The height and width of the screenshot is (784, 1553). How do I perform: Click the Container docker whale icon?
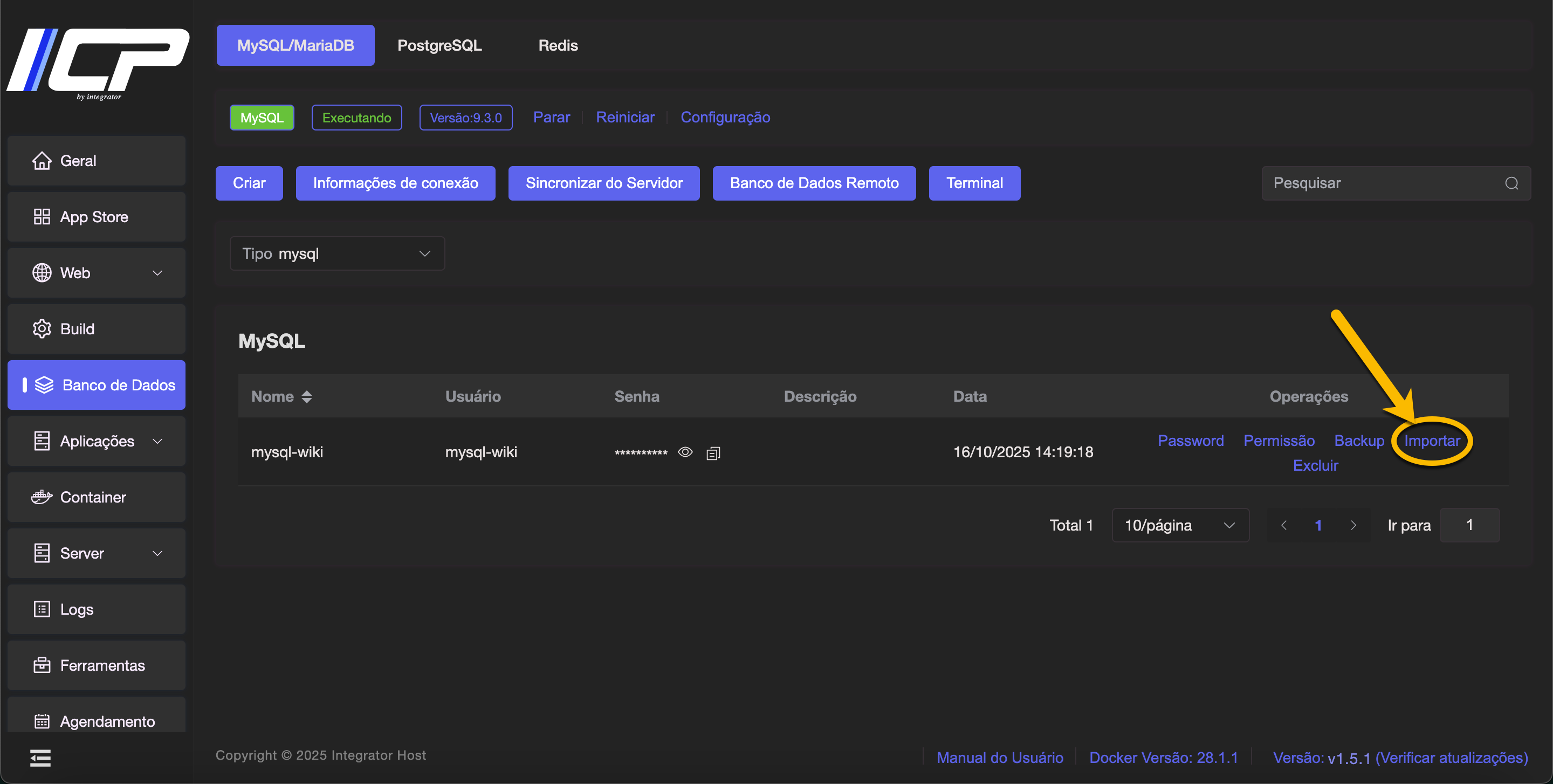42,497
